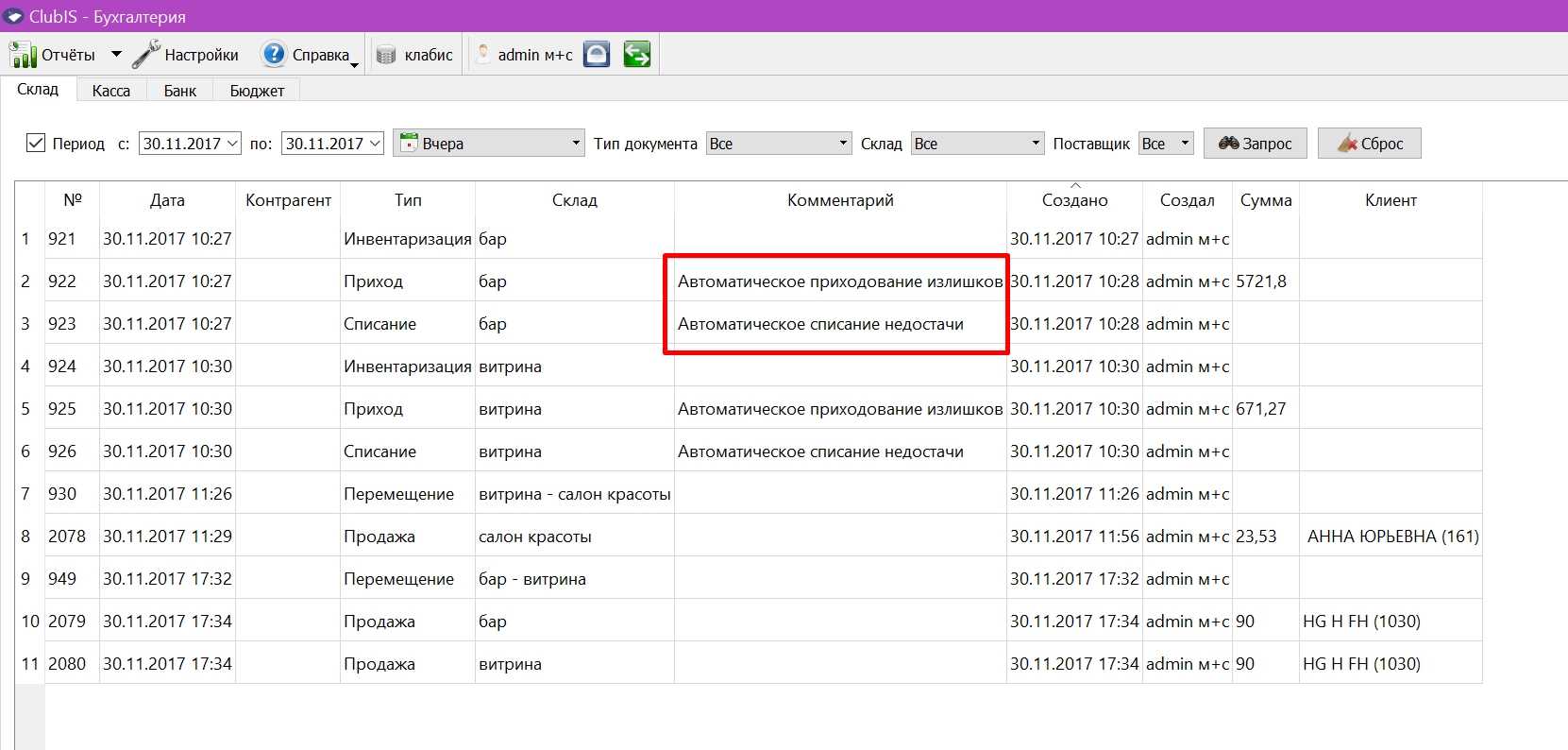Click created time 30.11.2017 11:56
The height and width of the screenshot is (750, 1568).
point(1074,537)
